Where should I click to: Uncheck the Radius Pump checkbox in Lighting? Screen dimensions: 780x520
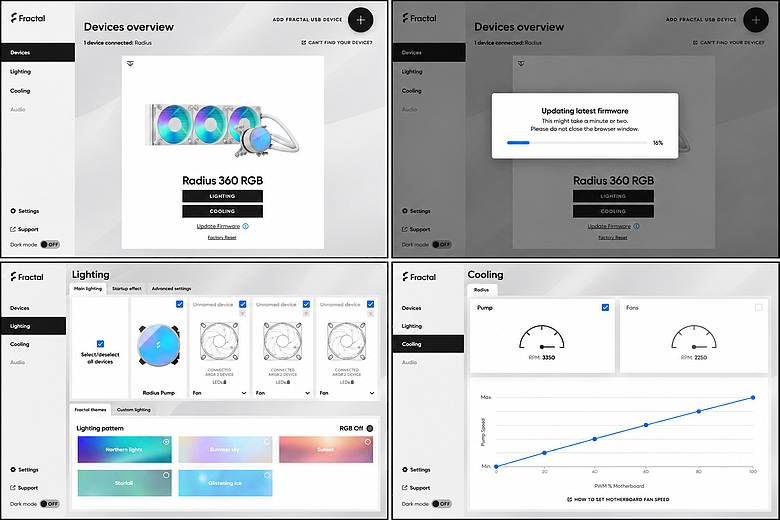point(180,304)
